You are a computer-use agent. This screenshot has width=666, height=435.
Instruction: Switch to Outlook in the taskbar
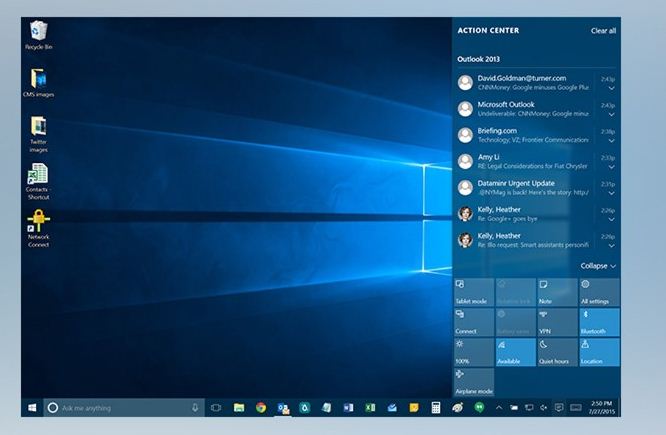[283, 408]
